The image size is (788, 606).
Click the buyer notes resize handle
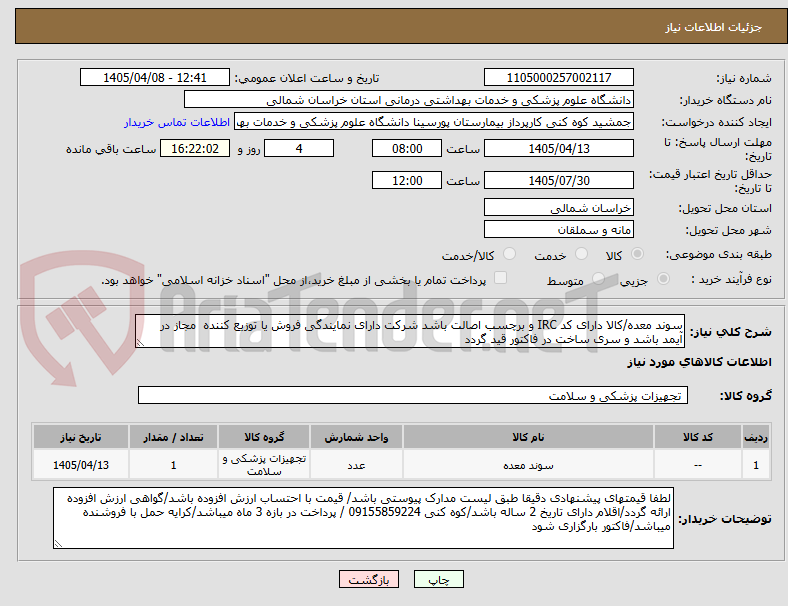pos(58,544)
